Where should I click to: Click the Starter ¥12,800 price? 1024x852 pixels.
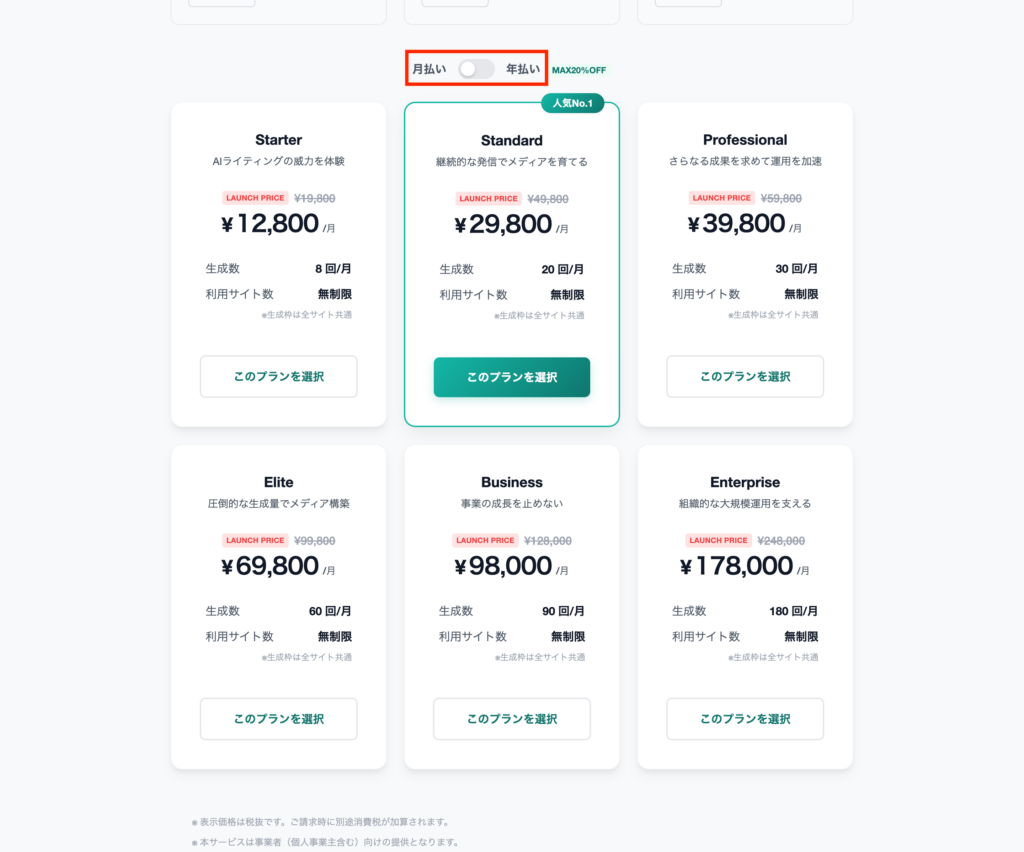point(270,224)
